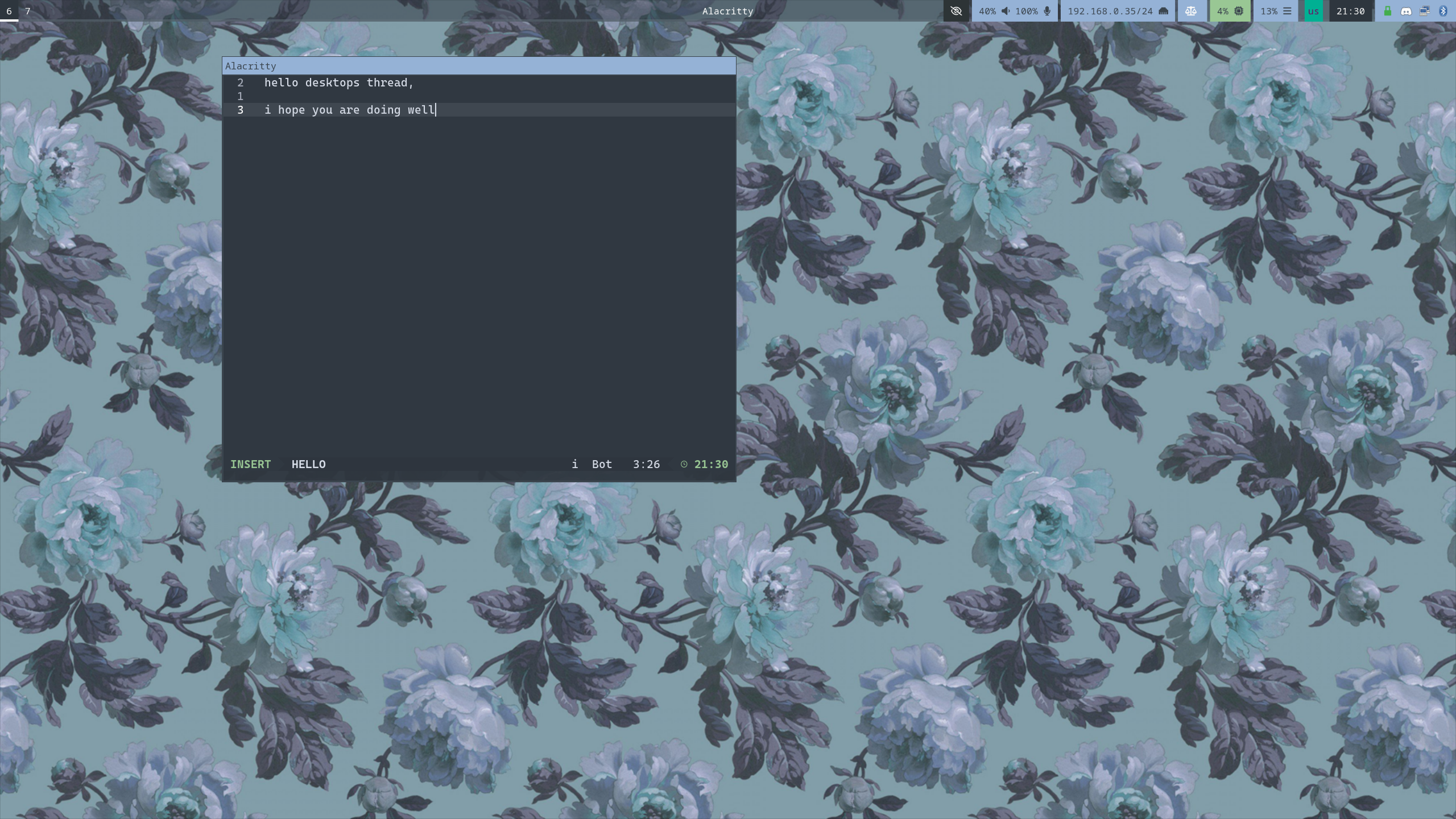This screenshot has width=1456, height=819.
Task: Switch to workspace 6
Action: [9, 11]
